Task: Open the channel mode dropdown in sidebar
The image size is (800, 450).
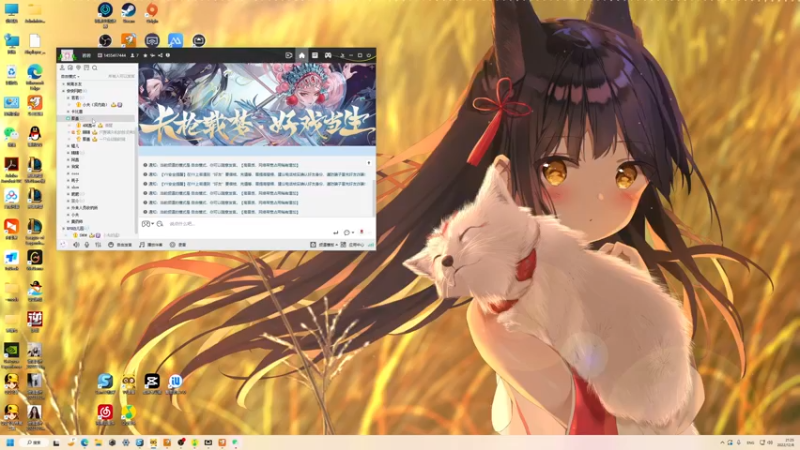Action: [70, 77]
